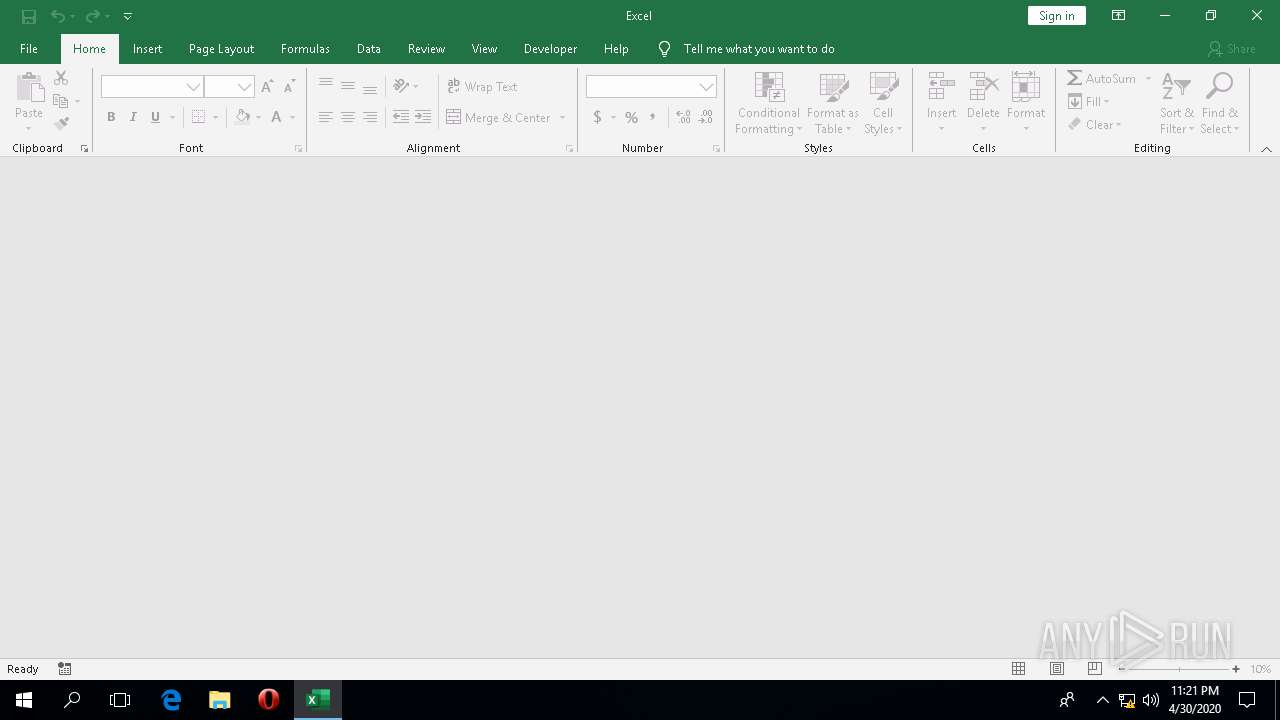1280x720 pixels.
Task: Open the Font Color dropdown arrow
Action: point(293,118)
